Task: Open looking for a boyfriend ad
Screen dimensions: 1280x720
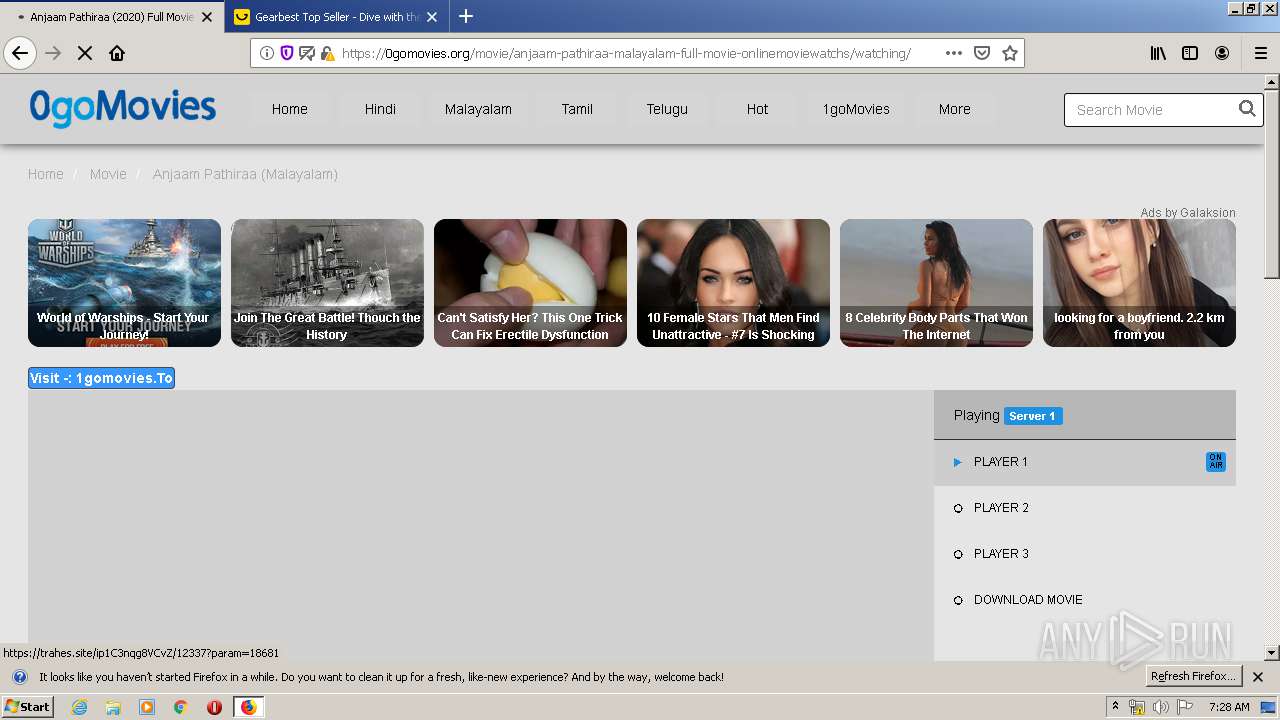Action: click(1139, 283)
